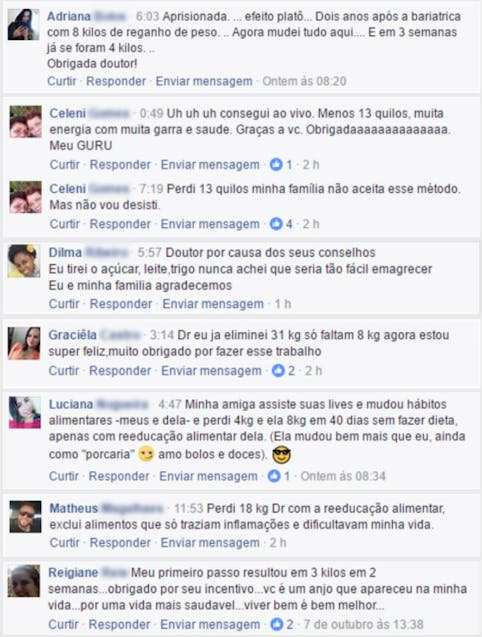Click the like reaction icon on Reigiane's comment

[277, 624]
